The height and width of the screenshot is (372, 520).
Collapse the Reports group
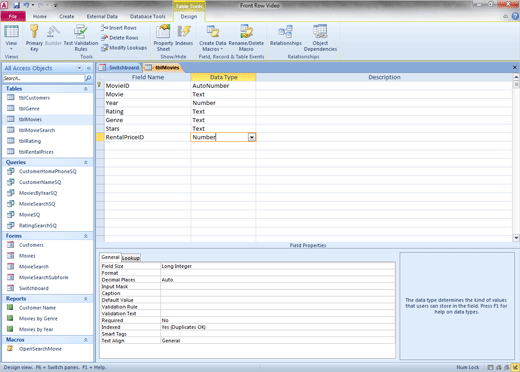click(86, 299)
